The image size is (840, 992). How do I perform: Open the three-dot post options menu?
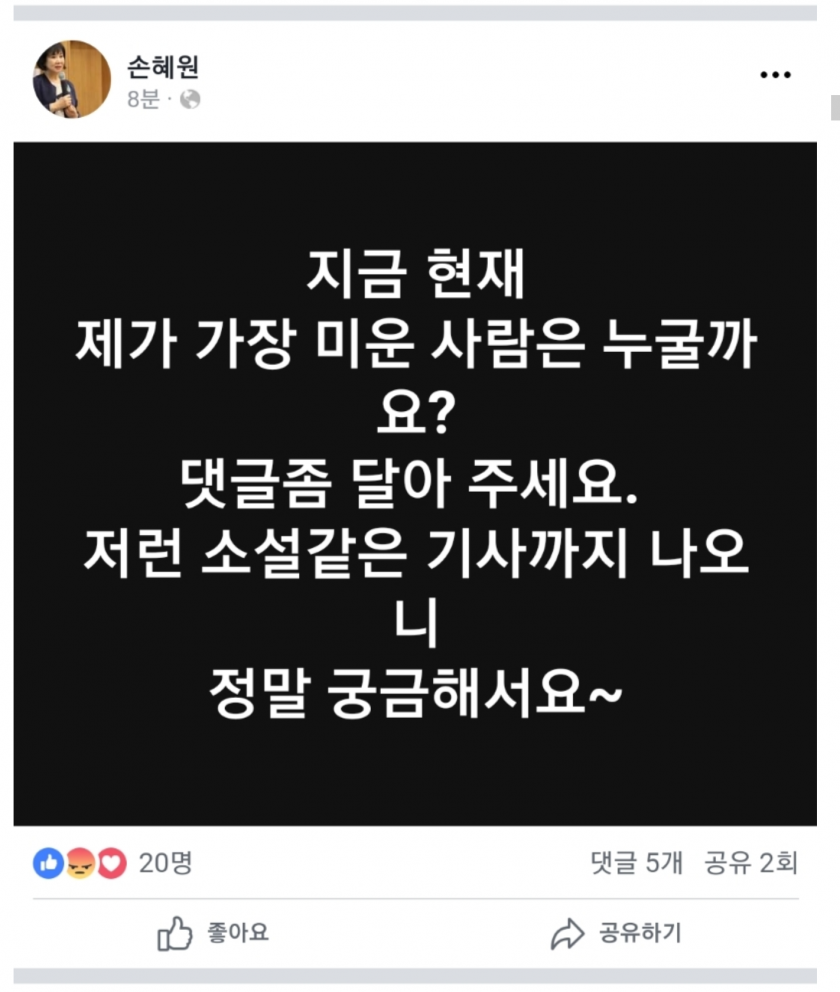coord(775,75)
